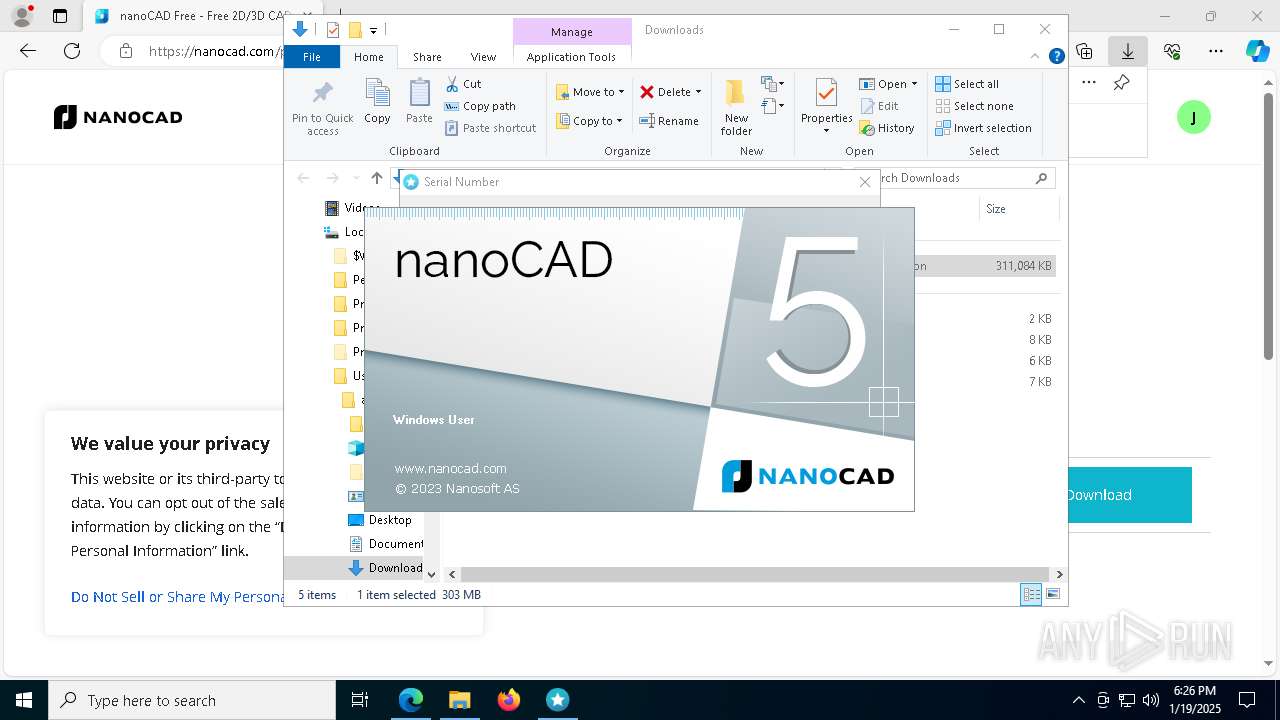Viewport: 1280px width, 720px height.
Task: Select the Desktop folder in tree
Action: [390, 520]
